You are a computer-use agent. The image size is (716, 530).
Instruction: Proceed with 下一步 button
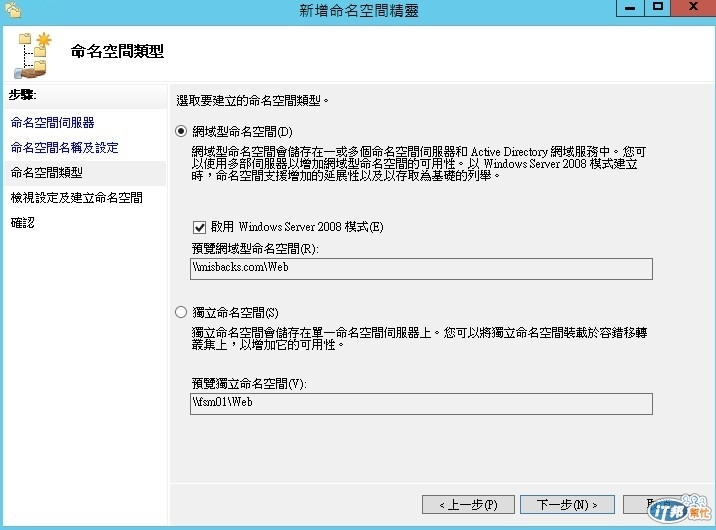(x=567, y=504)
